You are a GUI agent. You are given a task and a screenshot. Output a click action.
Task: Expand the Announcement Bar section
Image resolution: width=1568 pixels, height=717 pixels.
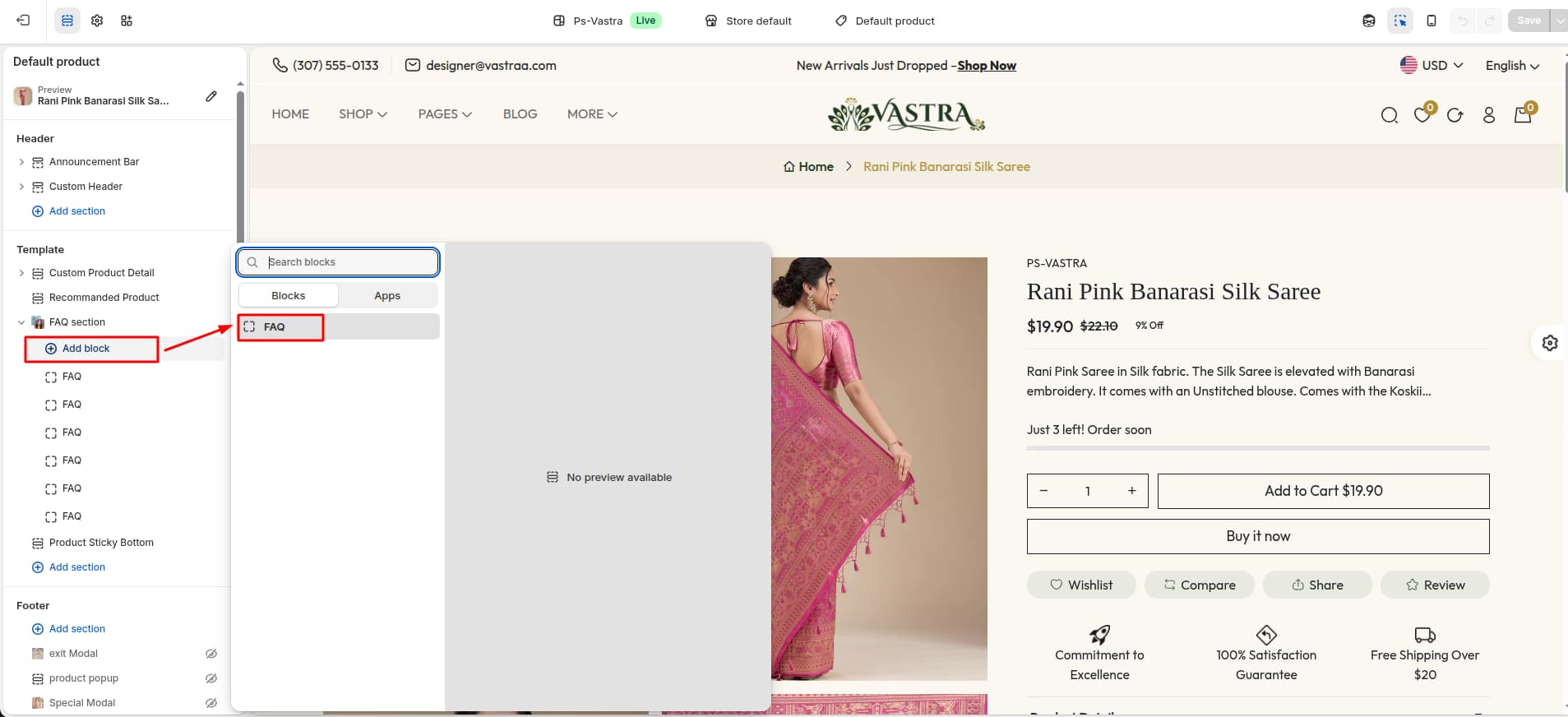[x=21, y=162]
